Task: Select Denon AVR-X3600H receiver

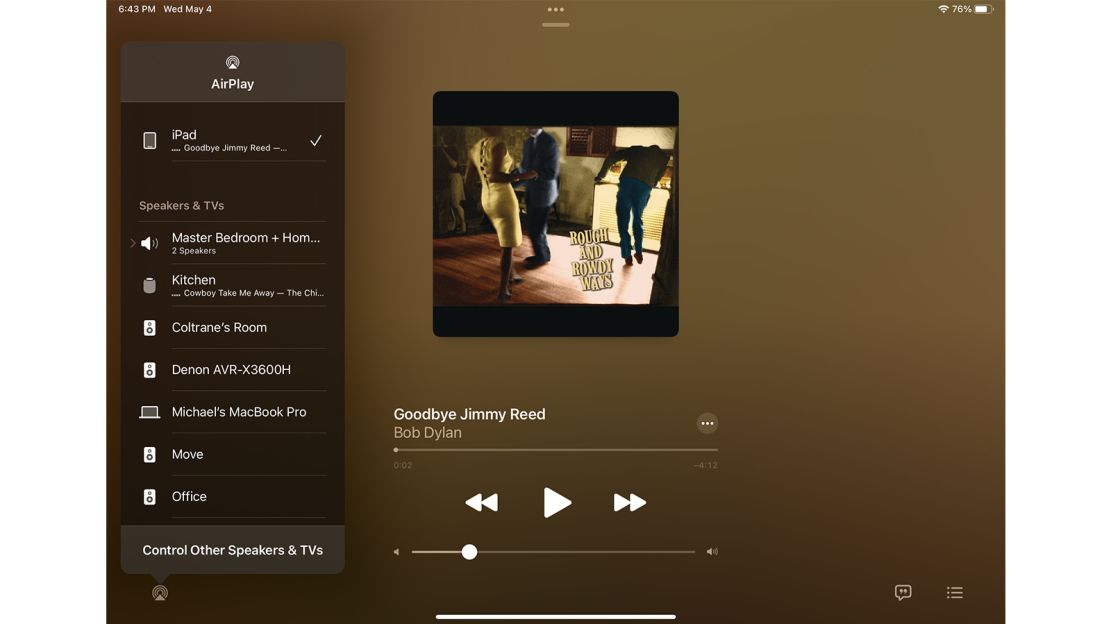Action: [232, 370]
